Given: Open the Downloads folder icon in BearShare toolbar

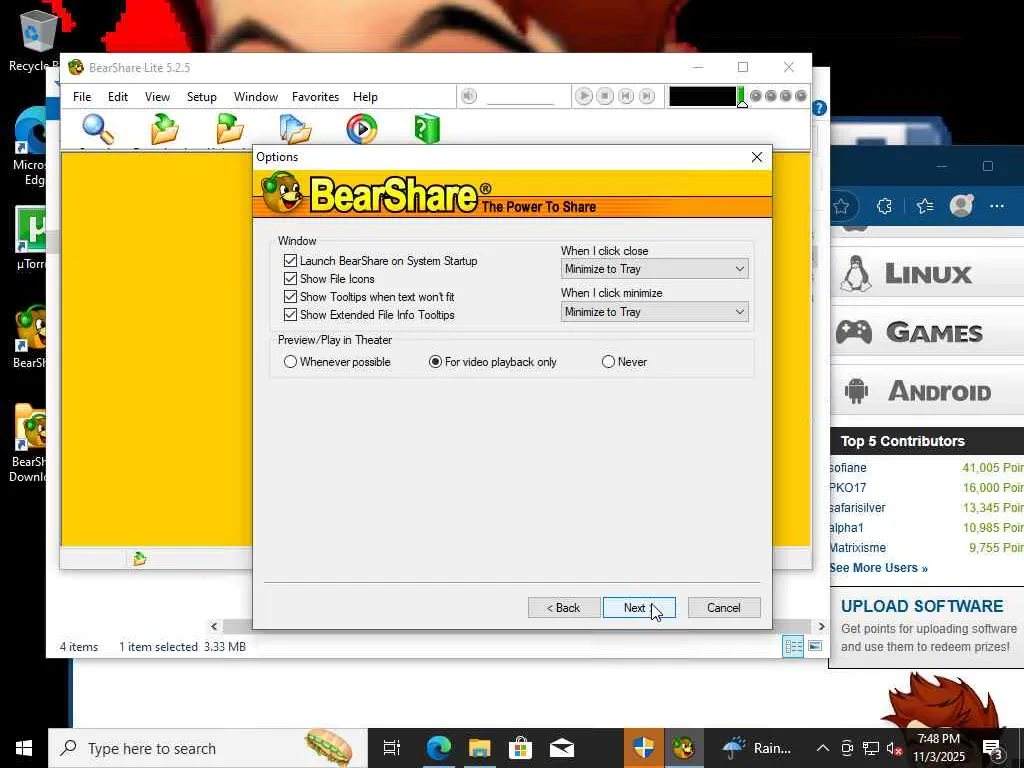Looking at the screenshot, I should point(165,128).
